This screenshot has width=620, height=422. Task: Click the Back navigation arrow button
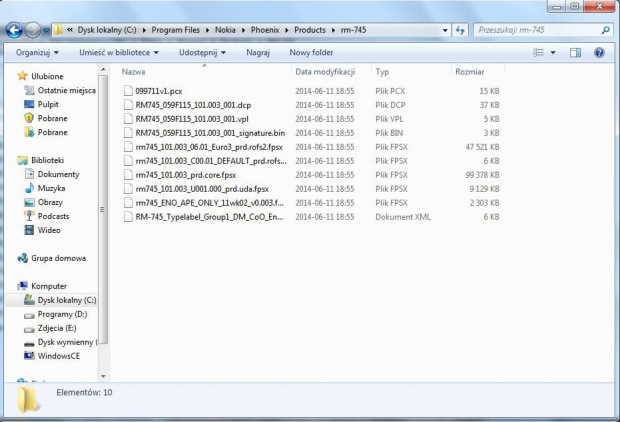[14, 30]
